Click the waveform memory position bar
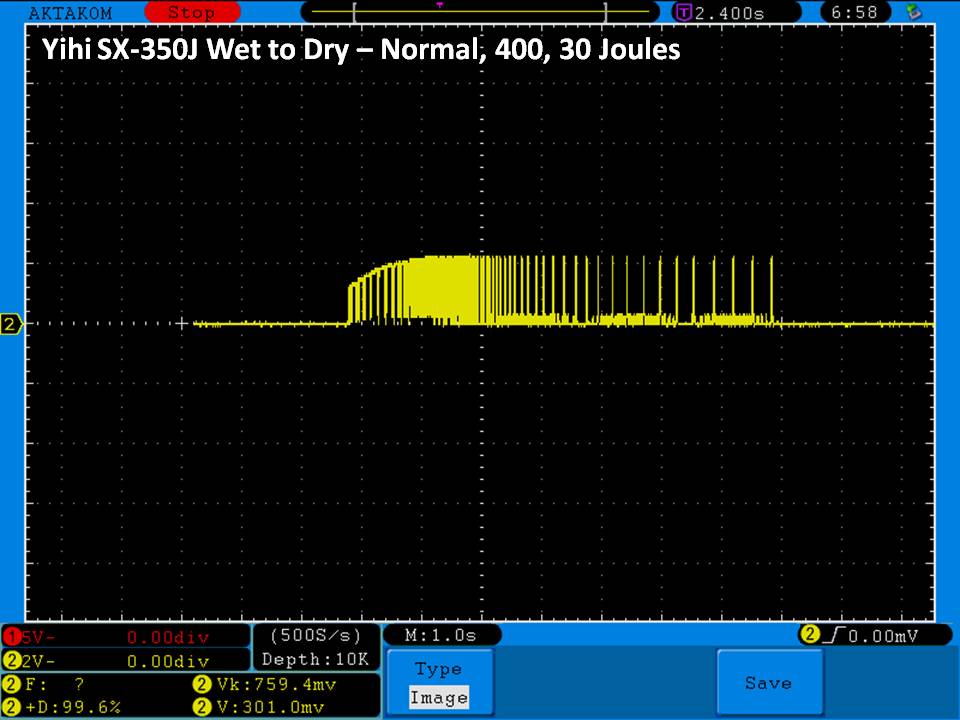This screenshot has height=720, width=960. point(480,13)
